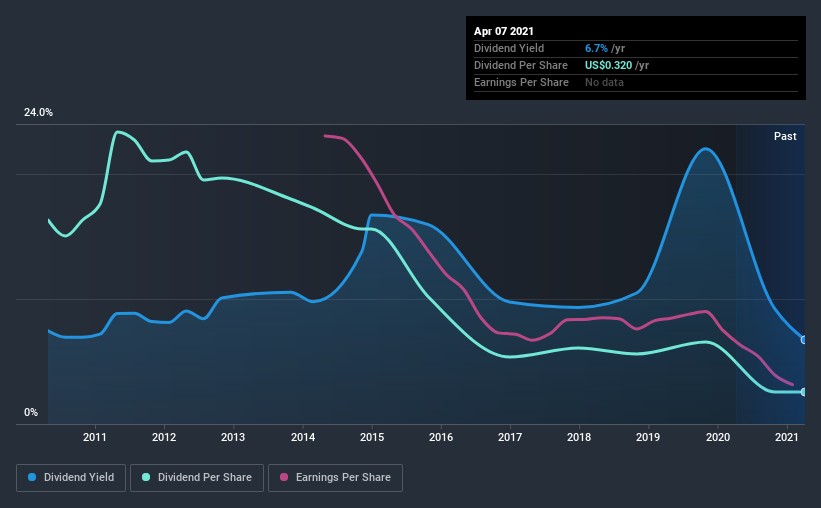Select the blue Dividend Yield endpoint marker

pyautogui.click(x=804, y=340)
